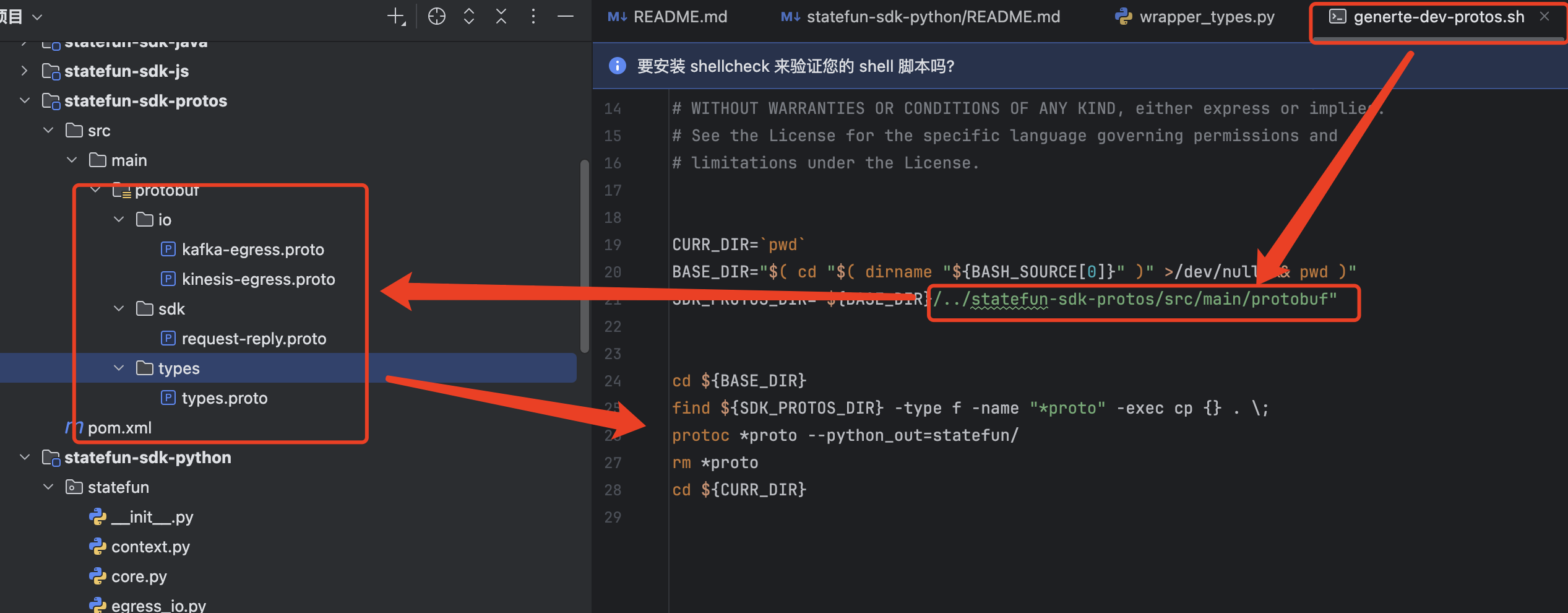Image resolution: width=1568 pixels, height=613 pixels.
Task: Click the add new file plus icon
Action: (x=396, y=17)
